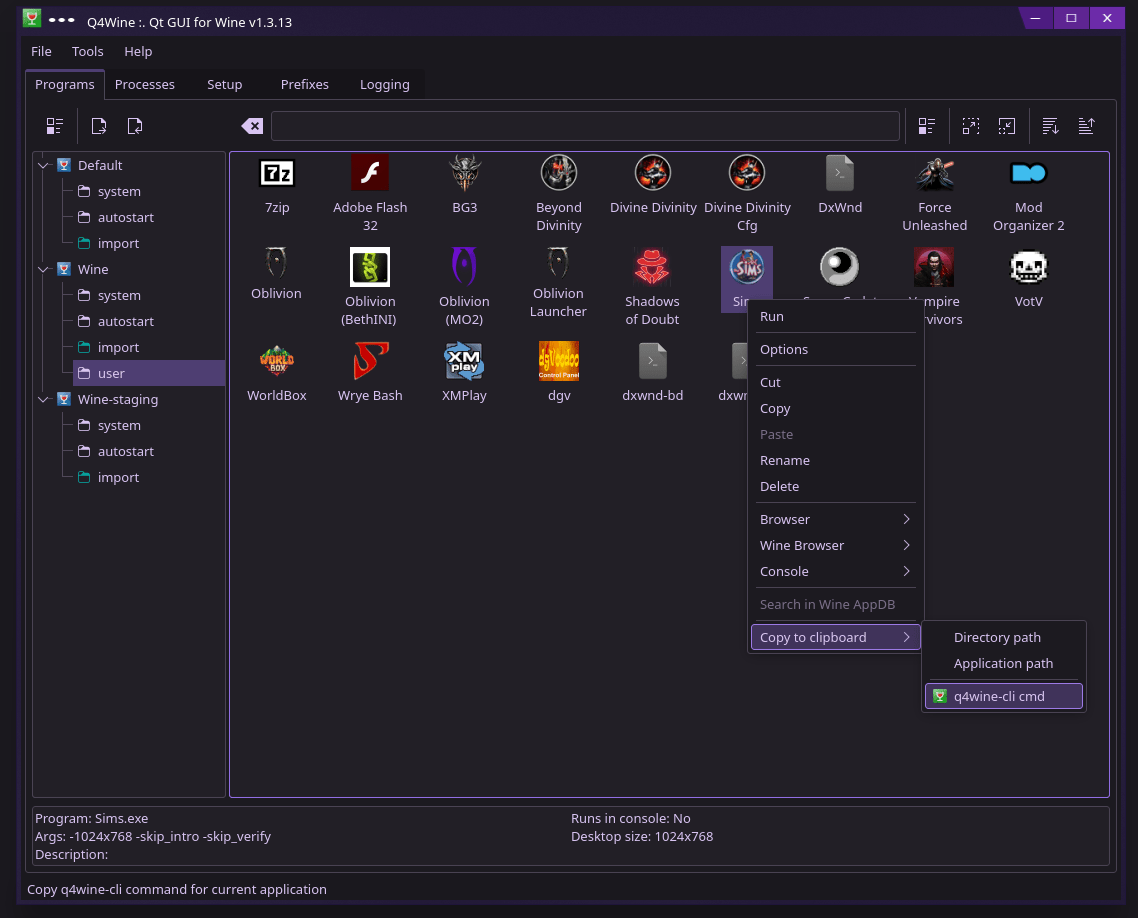The image size is (1138, 918).
Task: Select the dgv Control Panel icon
Action: click(x=559, y=361)
